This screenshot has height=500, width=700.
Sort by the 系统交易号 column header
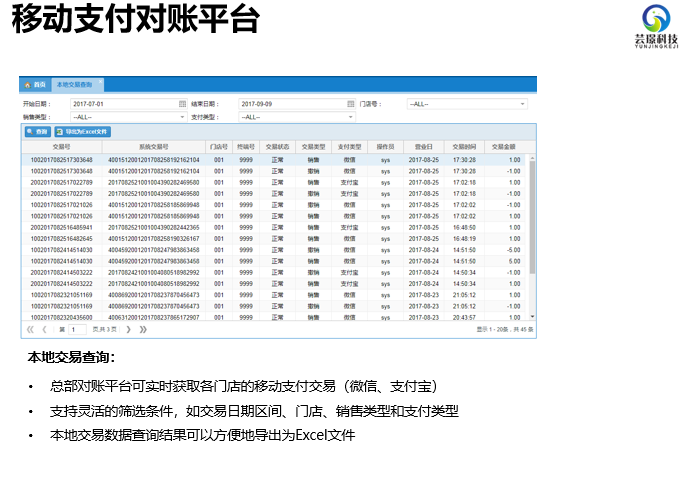pos(154,147)
